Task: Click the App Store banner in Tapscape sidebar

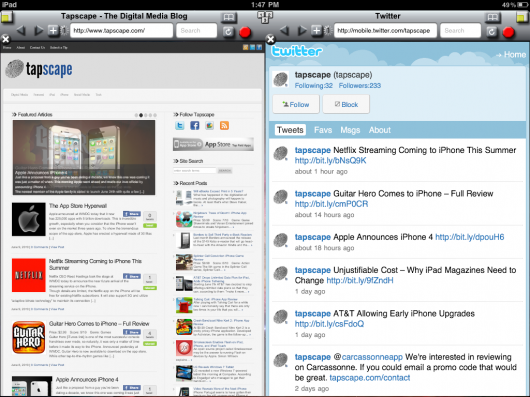Action: point(213,145)
